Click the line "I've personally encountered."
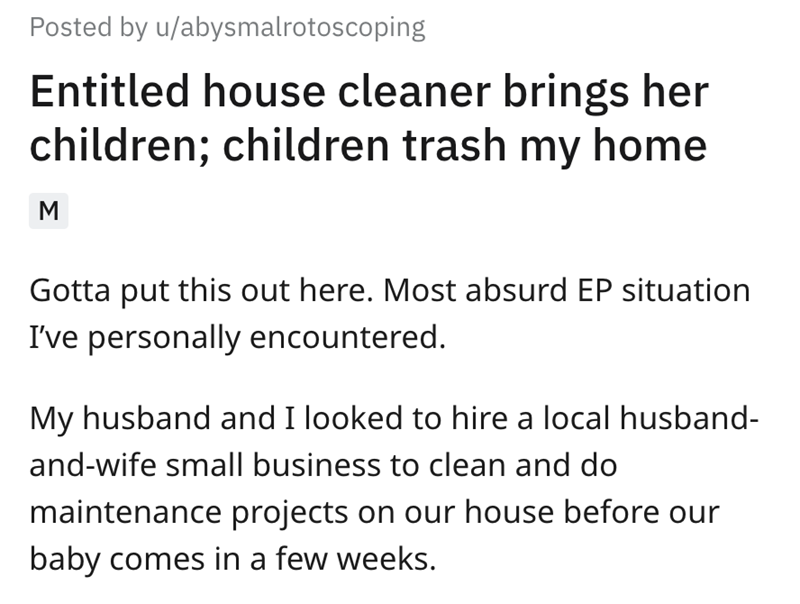Image resolution: width=800 pixels, height=604 pixels. [235, 337]
